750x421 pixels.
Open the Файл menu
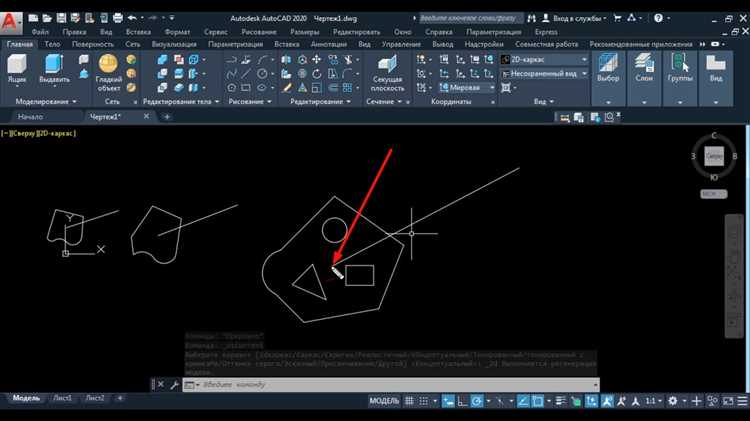tap(40, 32)
